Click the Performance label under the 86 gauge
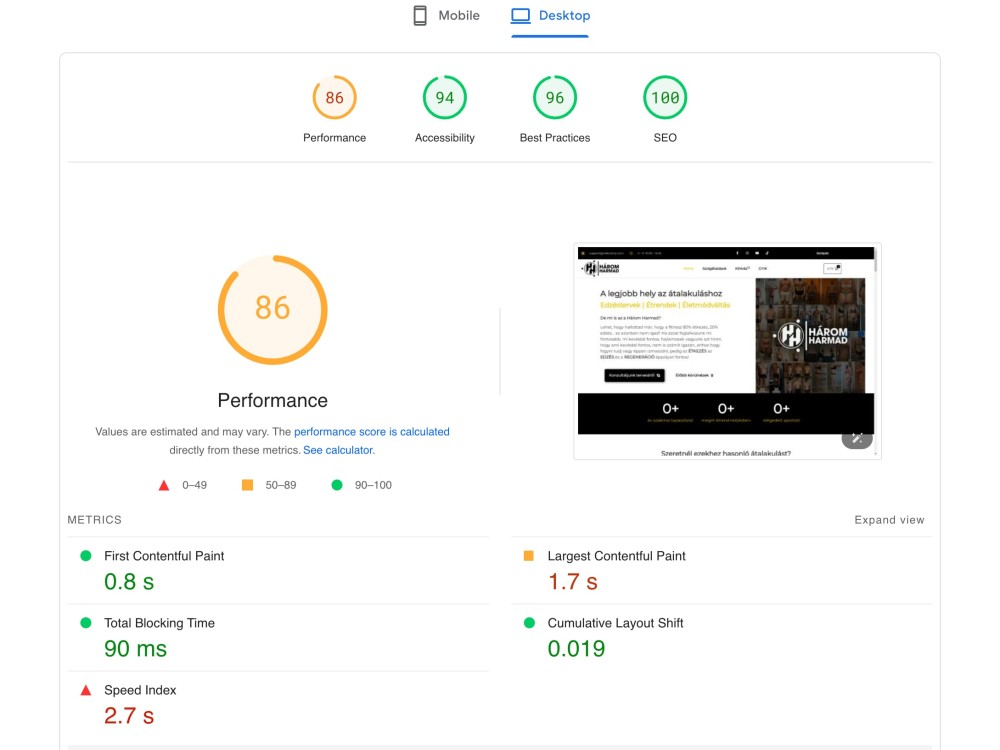This screenshot has width=1000, height=750. click(x=334, y=138)
